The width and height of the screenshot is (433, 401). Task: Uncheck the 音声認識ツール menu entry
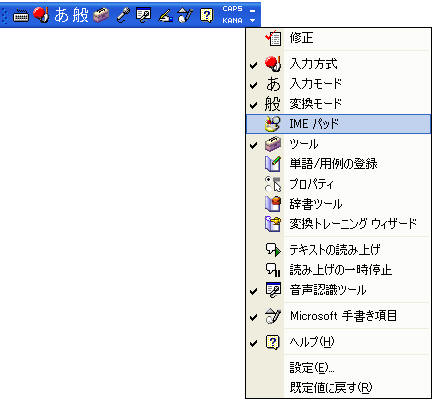(x=338, y=290)
